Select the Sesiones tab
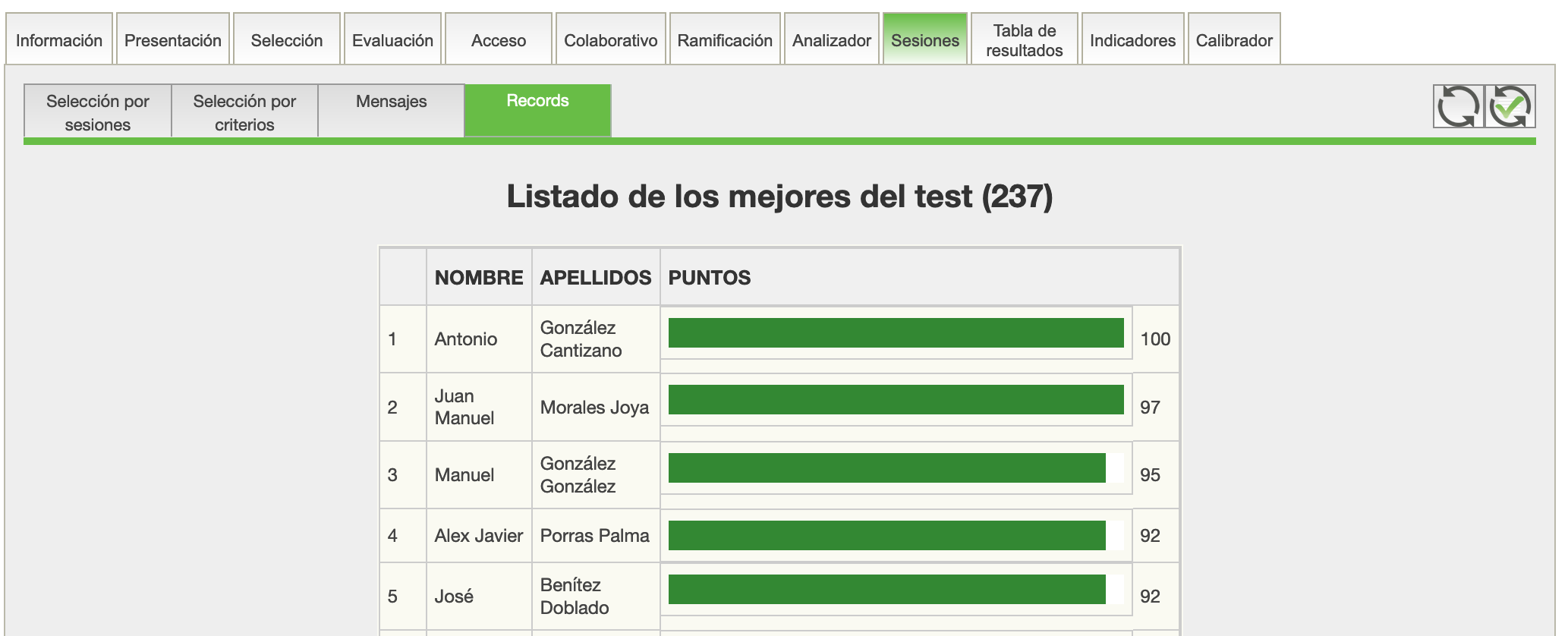1568x636 pixels. 925,40
